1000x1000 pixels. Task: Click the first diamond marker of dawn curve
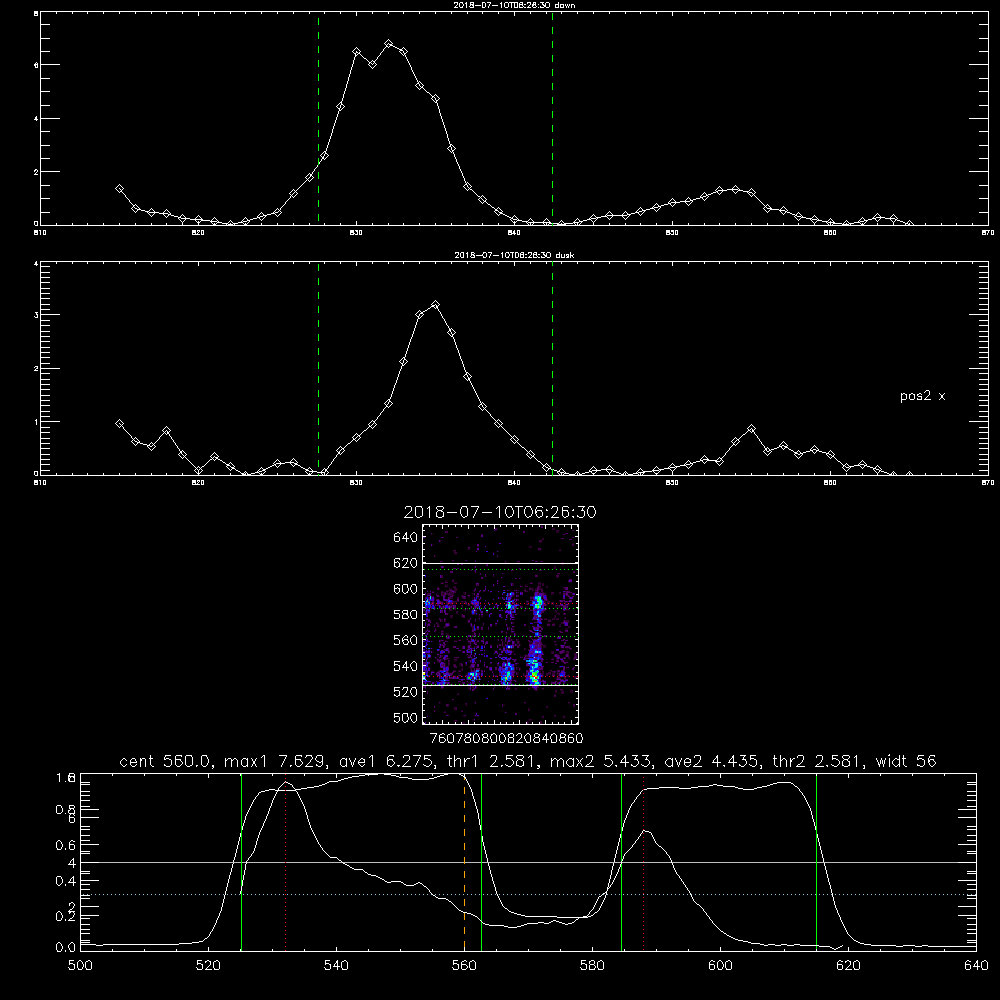(x=119, y=189)
